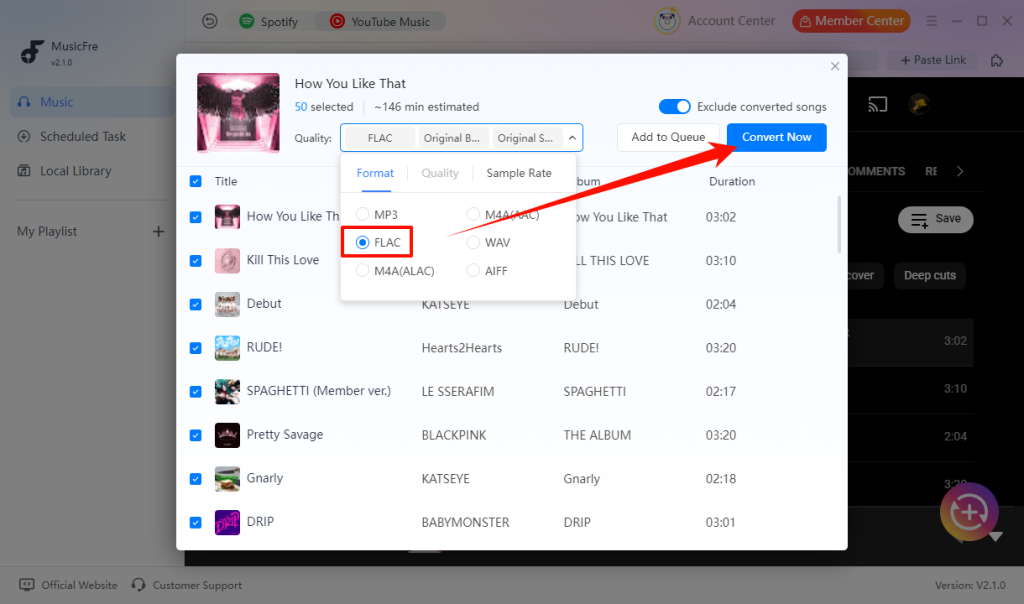Open Account Center
The image size is (1024, 604).
(x=731, y=21)
